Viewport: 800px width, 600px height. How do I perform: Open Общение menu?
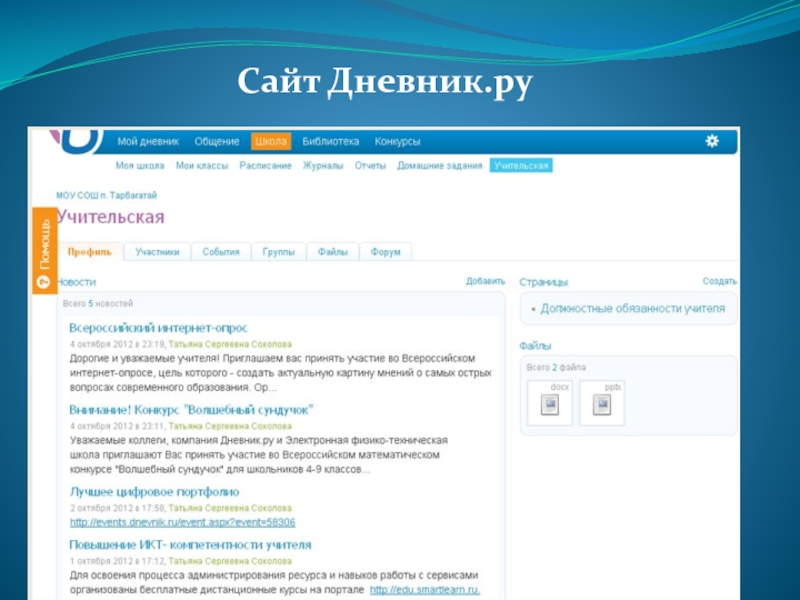(x=217, y=141)
